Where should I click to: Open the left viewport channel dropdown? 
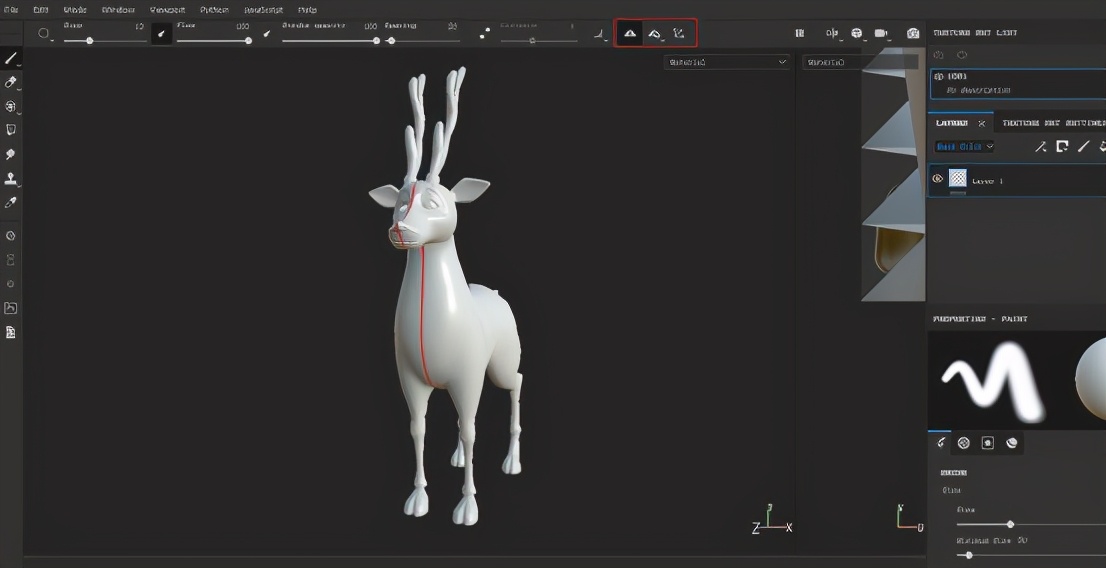[x=727, y=62]
